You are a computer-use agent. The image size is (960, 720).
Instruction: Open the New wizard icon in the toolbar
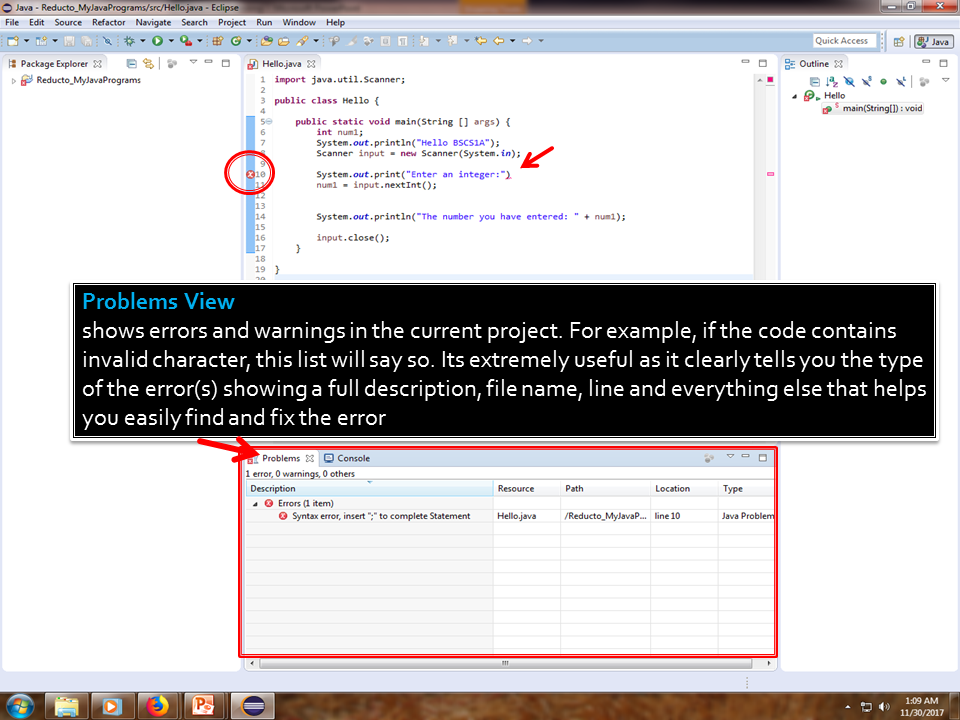(x=14, y=40)
